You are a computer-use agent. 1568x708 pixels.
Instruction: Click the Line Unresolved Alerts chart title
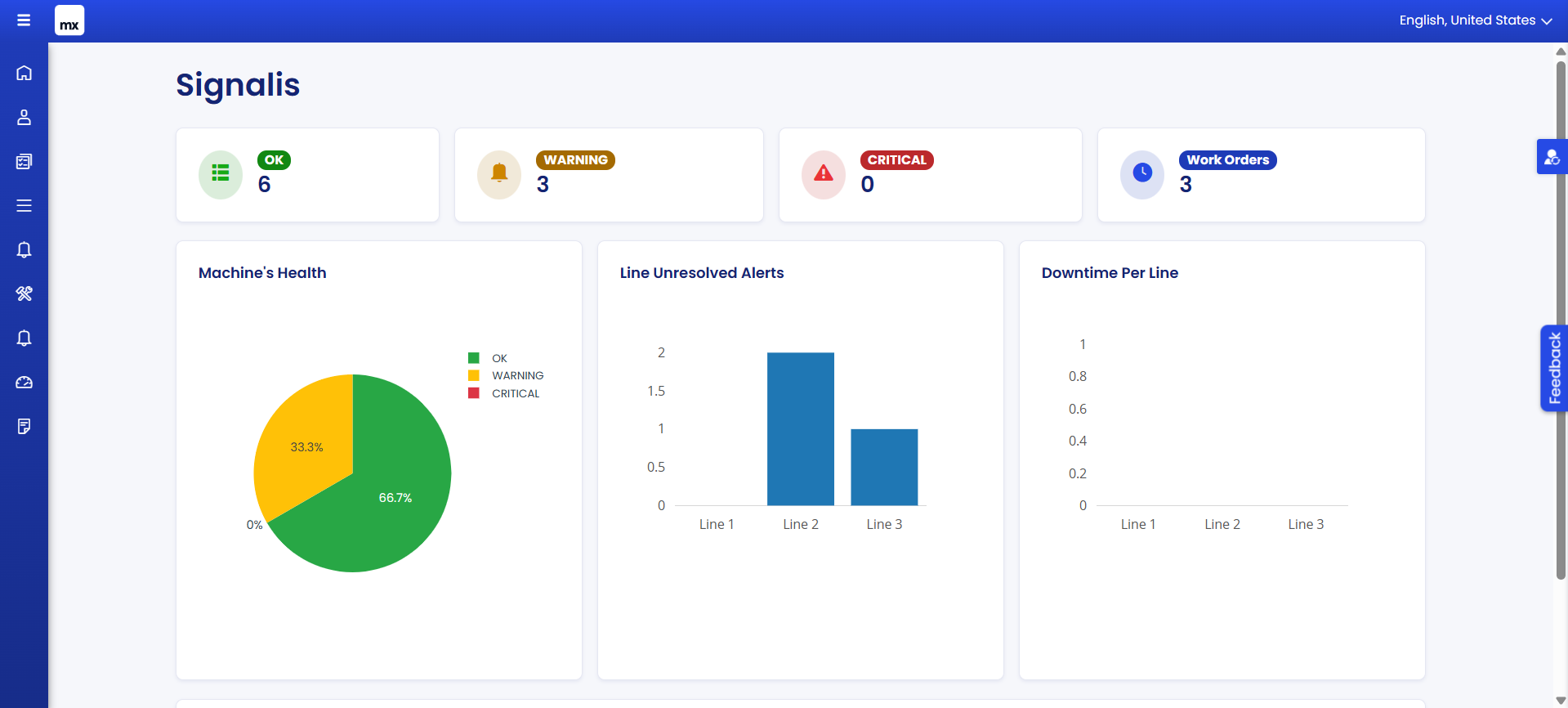[702, 273]
